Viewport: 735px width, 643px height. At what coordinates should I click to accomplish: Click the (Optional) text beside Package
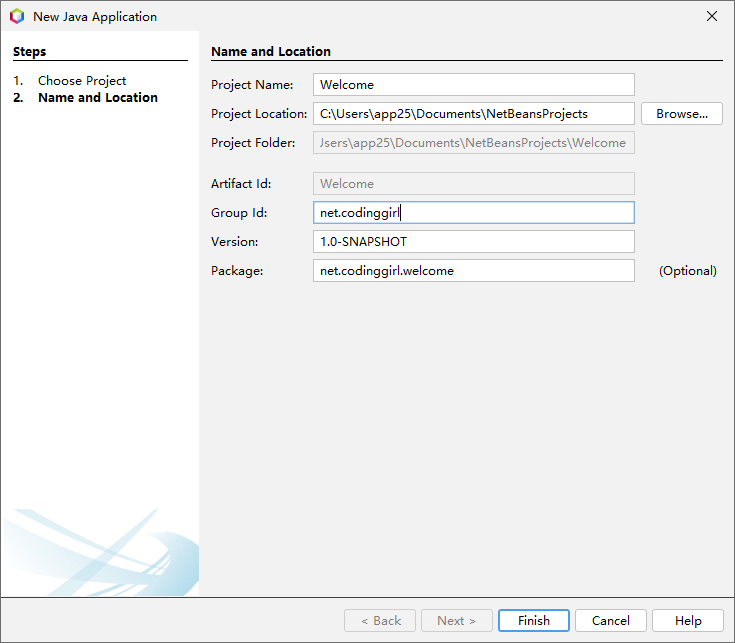688,271
